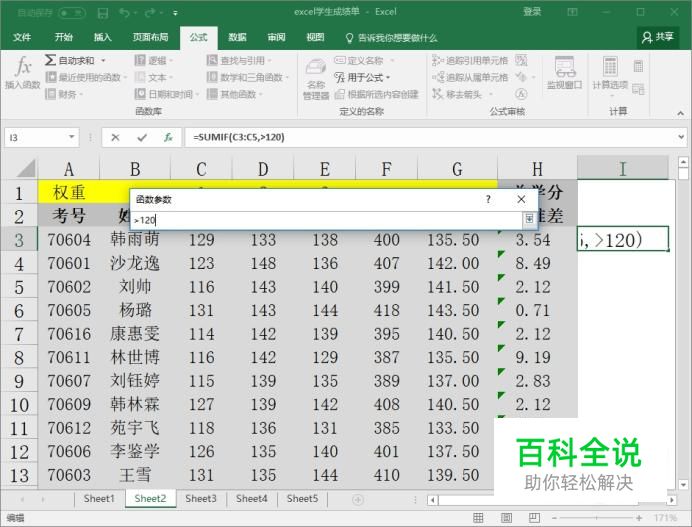Click the function arguments input field
The image size is (692, 527).
pos(327,220)
